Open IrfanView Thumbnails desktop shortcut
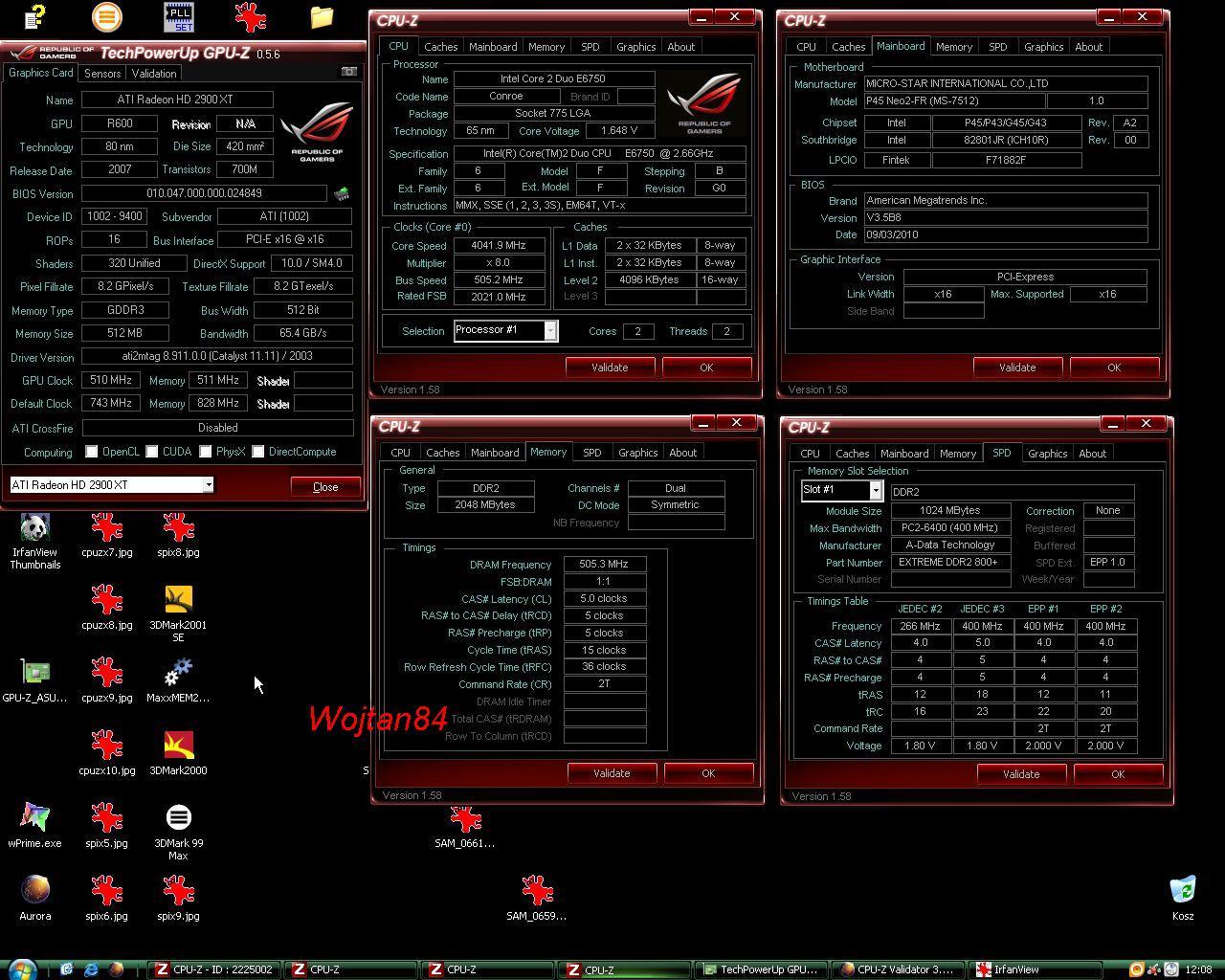Screen dimensions: 1225x980 pyautogui.click(x=35, y=542)
